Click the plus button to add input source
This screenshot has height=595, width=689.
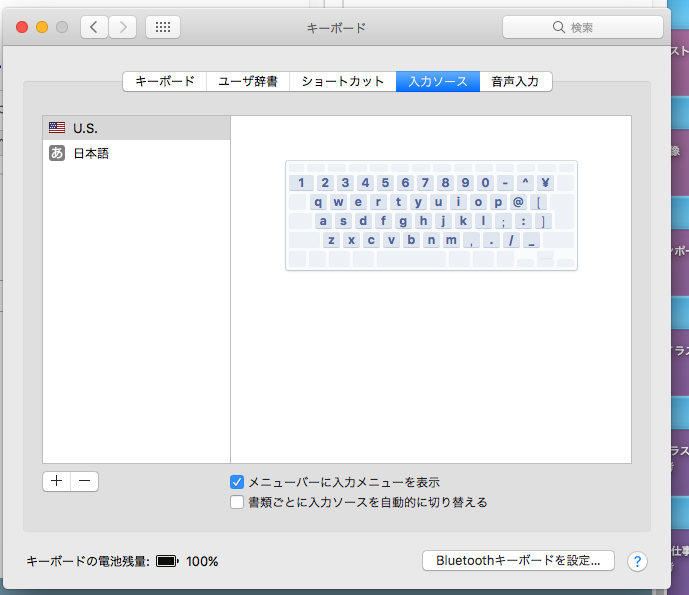click(x=57, y=481)
